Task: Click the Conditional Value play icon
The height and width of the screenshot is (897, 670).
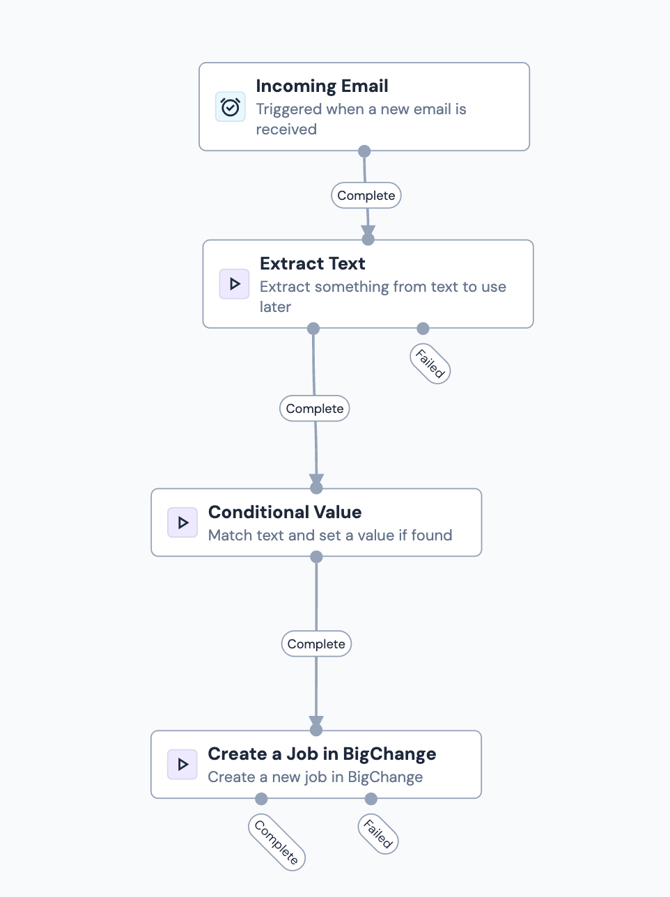Action: pyautogui.click(x=182, y=522)
